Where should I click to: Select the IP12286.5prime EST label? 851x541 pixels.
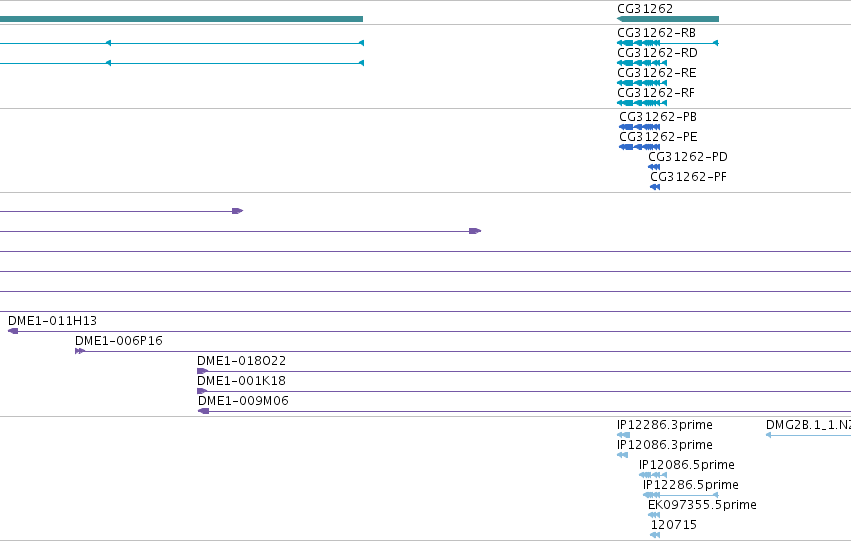(x=690, y=485)
